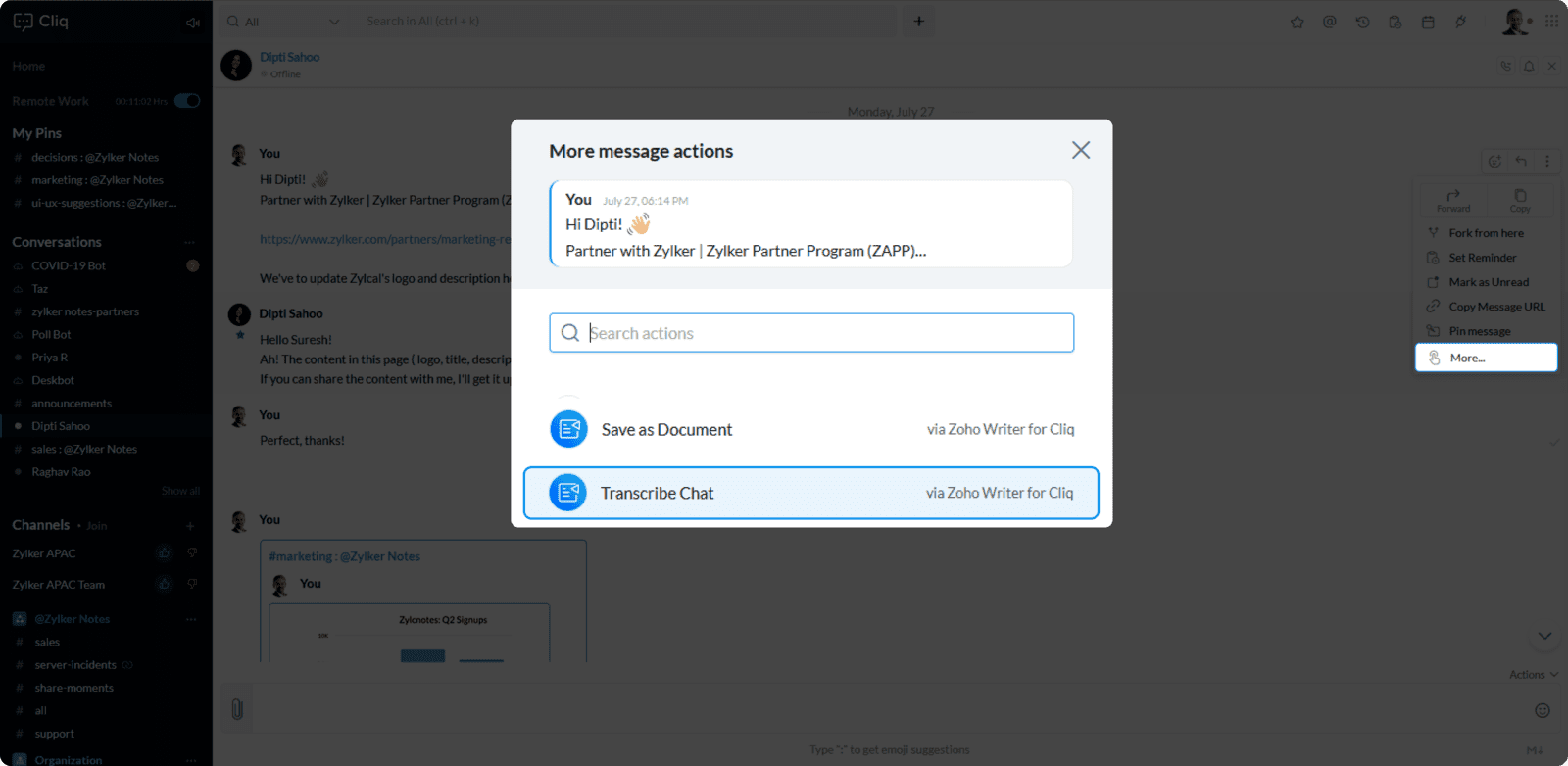Screen dimensions: 1568x766
Task: Open starred messages star icon
Action: [x=1297, y=22]
